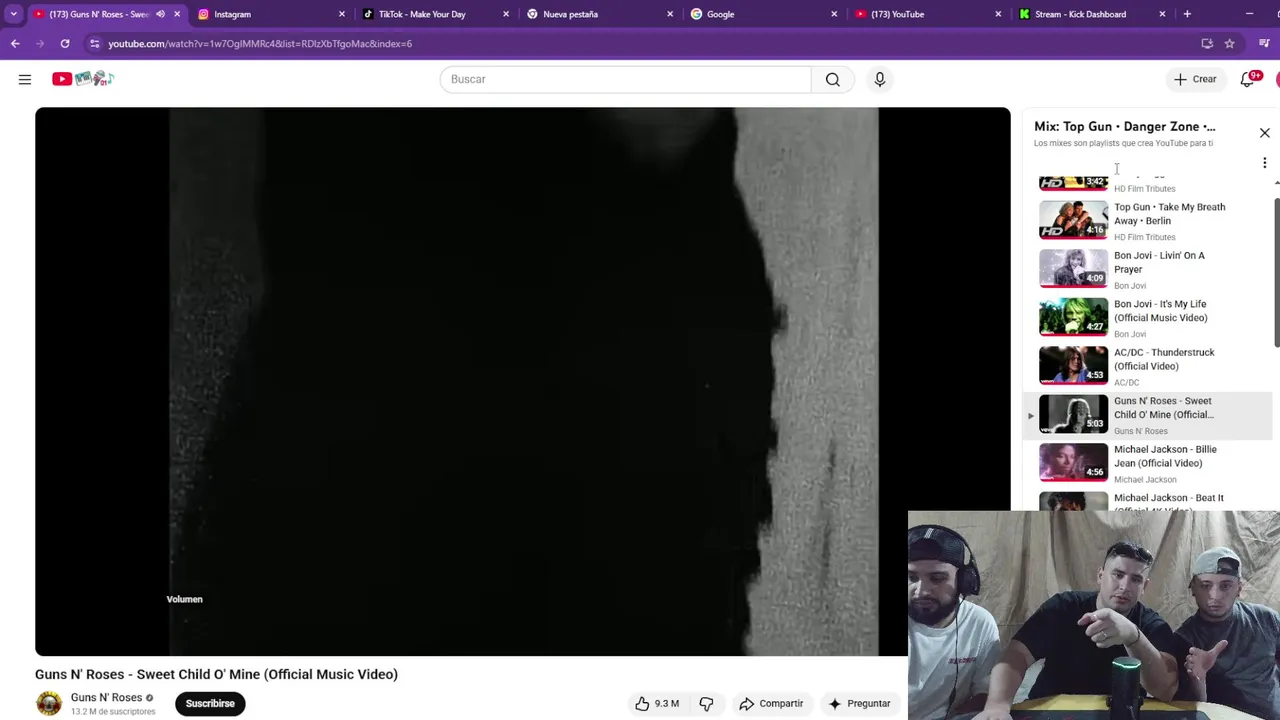Image resolution: width=1280 pixels, height=720 pixels.
Task: Click the Compartir share button
Action: point(771,704)
